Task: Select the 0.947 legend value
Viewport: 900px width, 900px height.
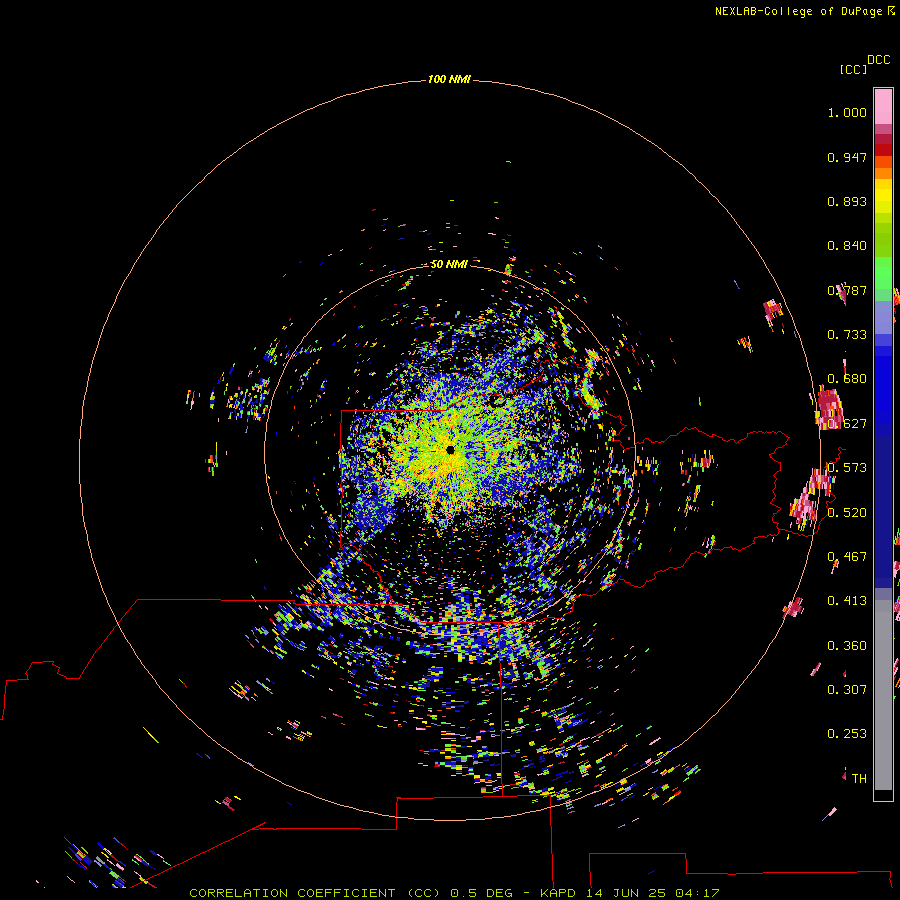Action: (x=847, y=157)
